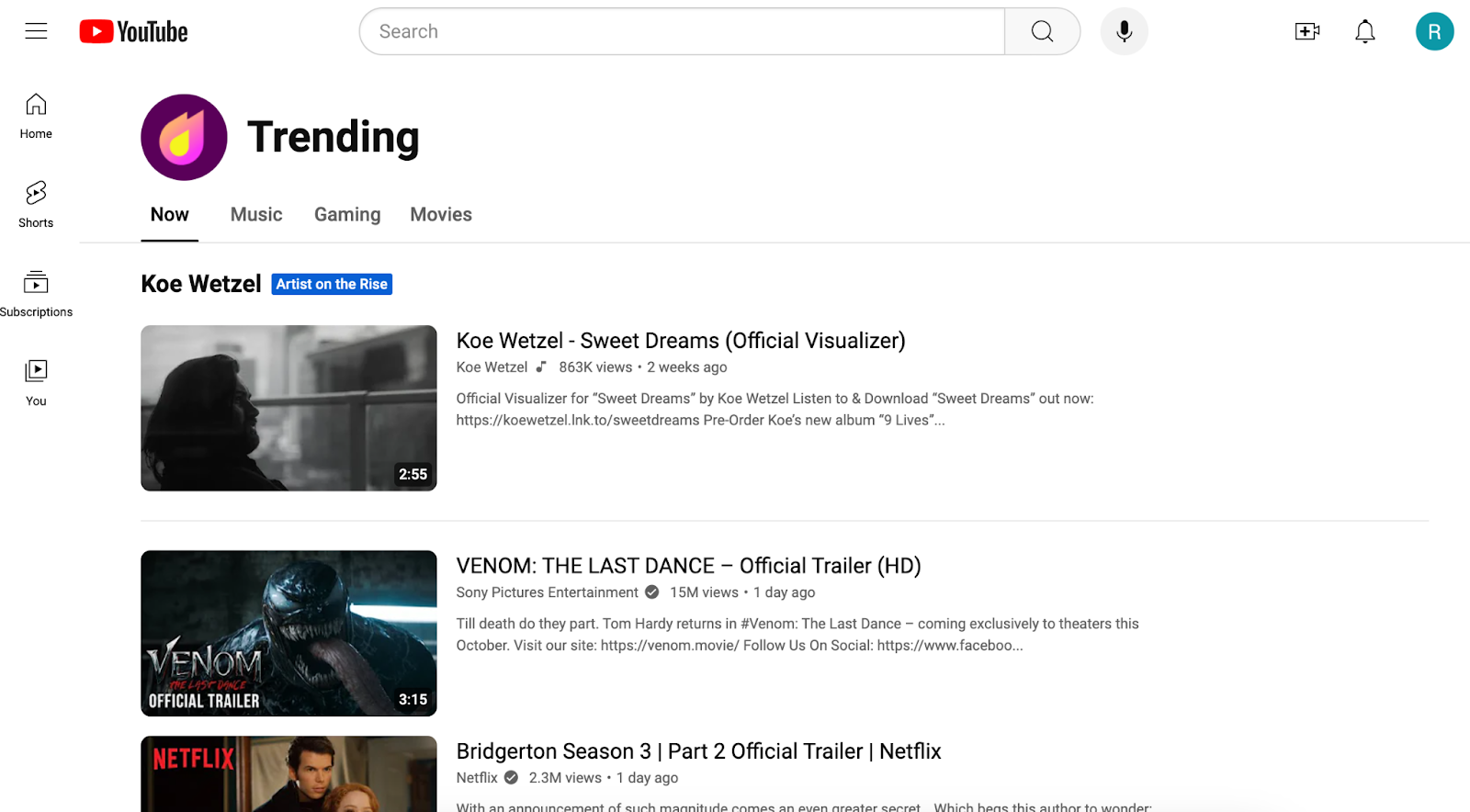Open Shorts in sidebar
The image size is (1470, 812).
click(36, 205)
